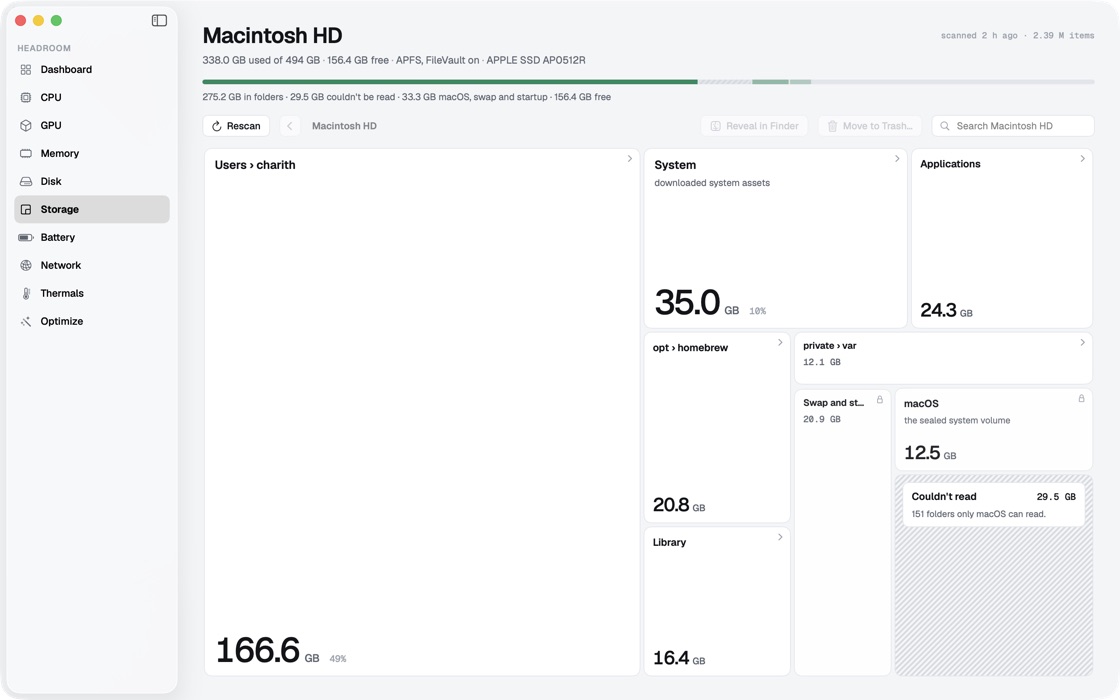Click the Macintosh HD breadcrumb
Viewport: 1120px width, 700px height.
tap(344, 126)
